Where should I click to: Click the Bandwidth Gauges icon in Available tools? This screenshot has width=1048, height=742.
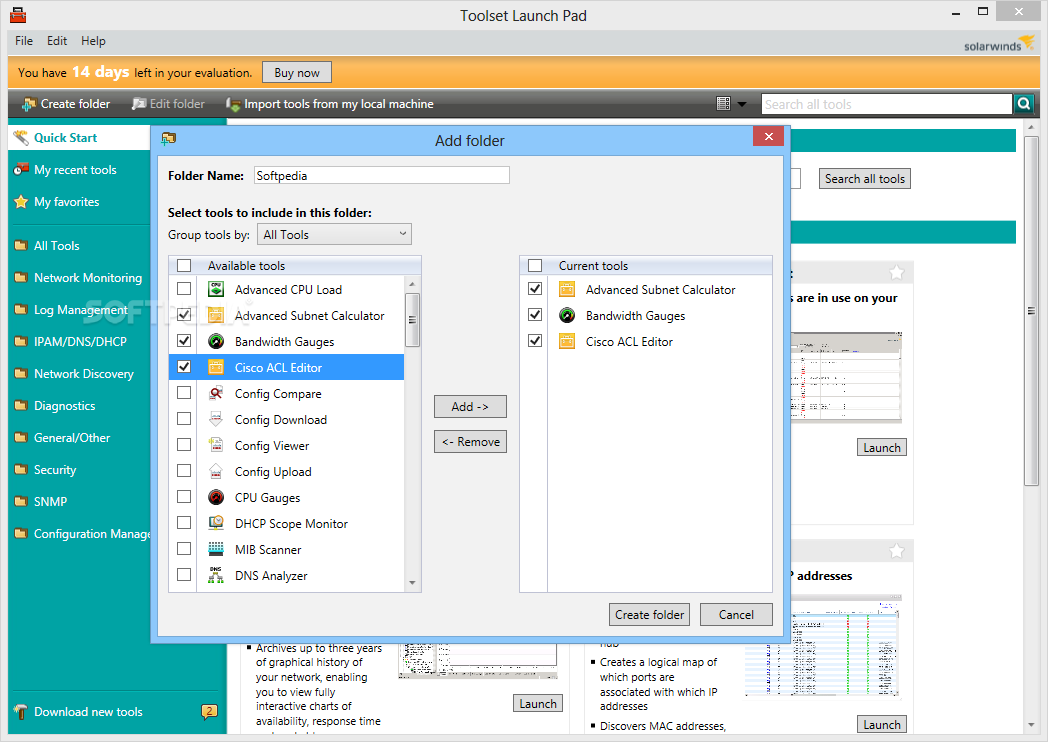[x=216, y=341]
